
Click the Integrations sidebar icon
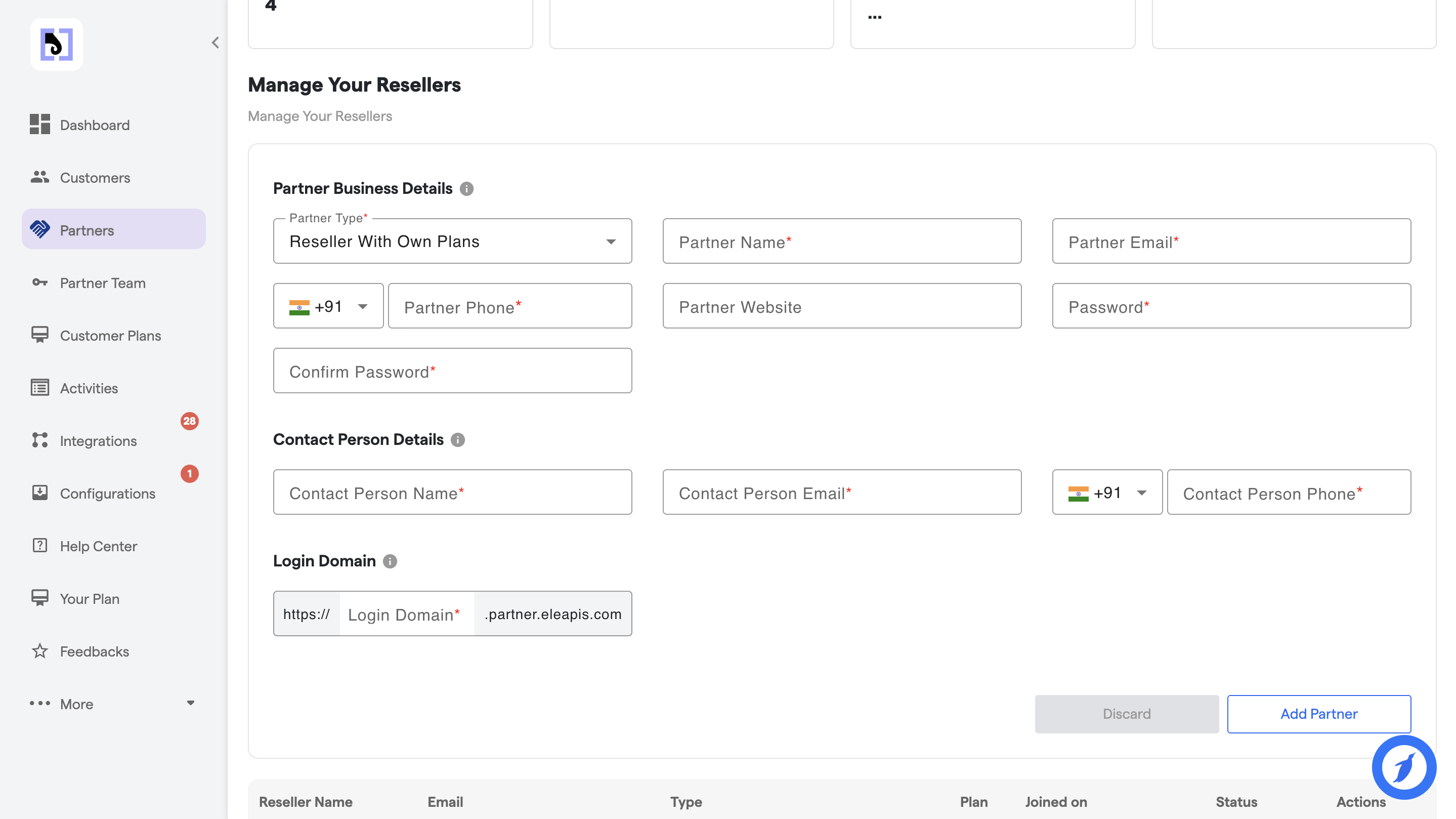(x=39, y=440)
